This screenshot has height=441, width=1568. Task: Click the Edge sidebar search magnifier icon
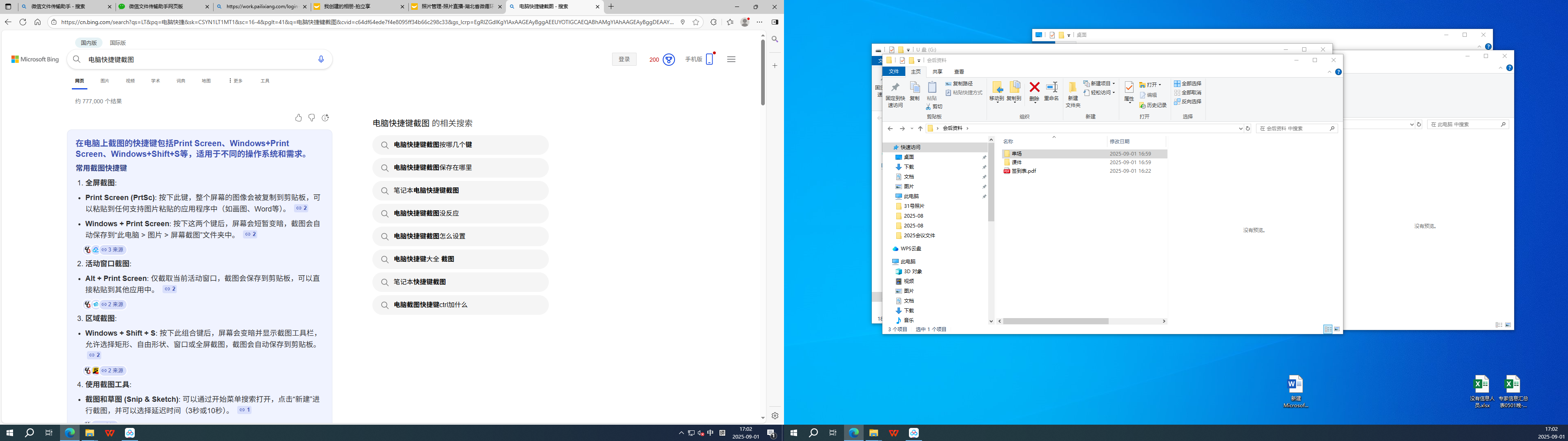point(775,39)
